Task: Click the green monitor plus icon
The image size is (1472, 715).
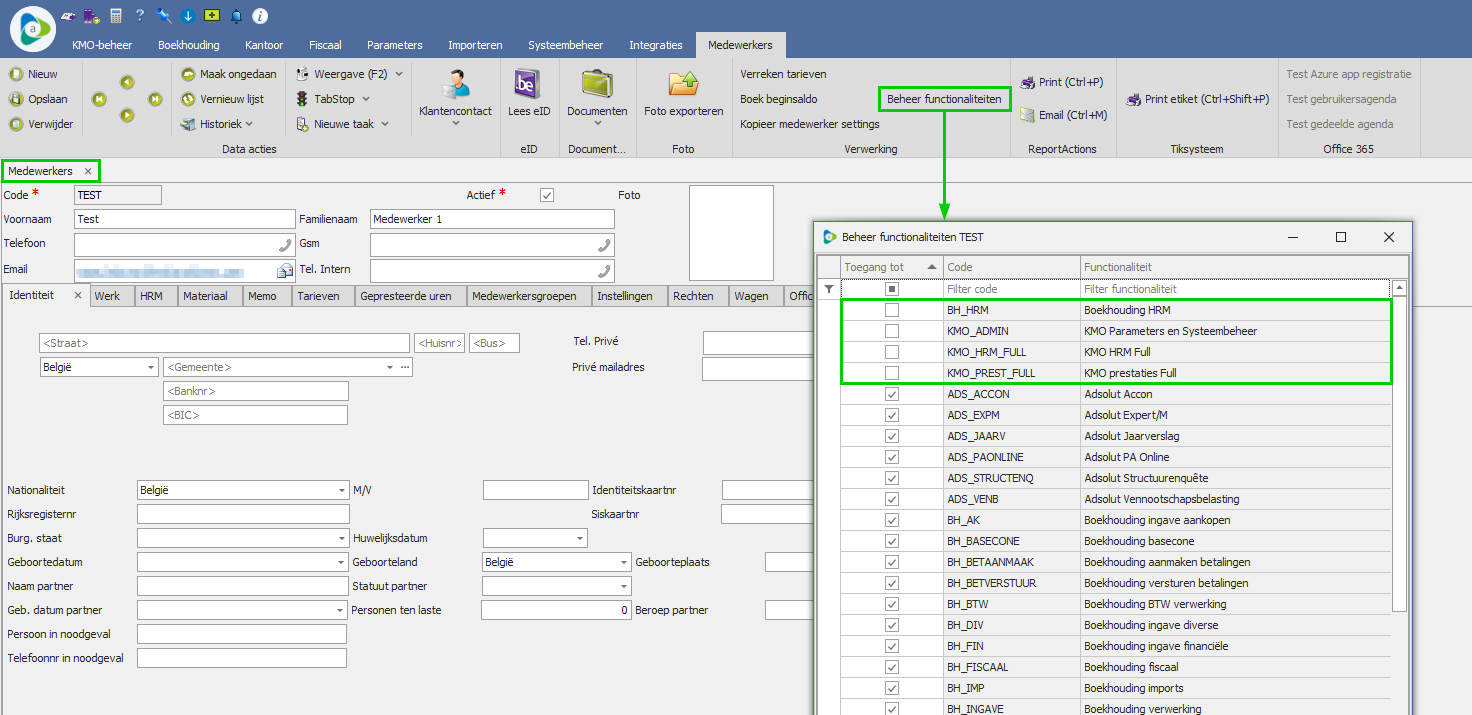Action: (x=212, y=16)
